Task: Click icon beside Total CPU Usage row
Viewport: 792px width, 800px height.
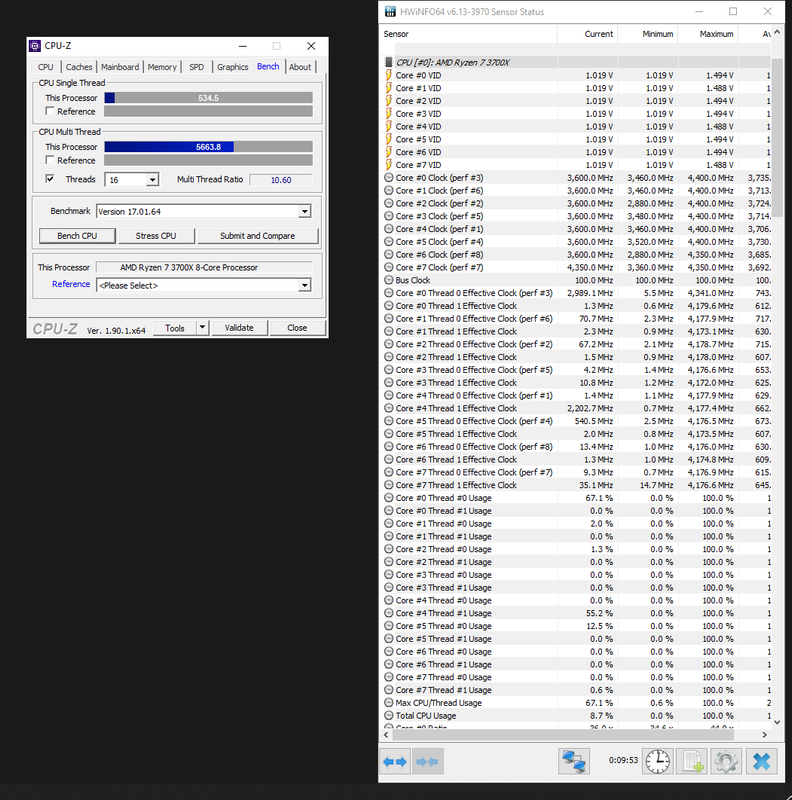Action: tap(388, 715)
